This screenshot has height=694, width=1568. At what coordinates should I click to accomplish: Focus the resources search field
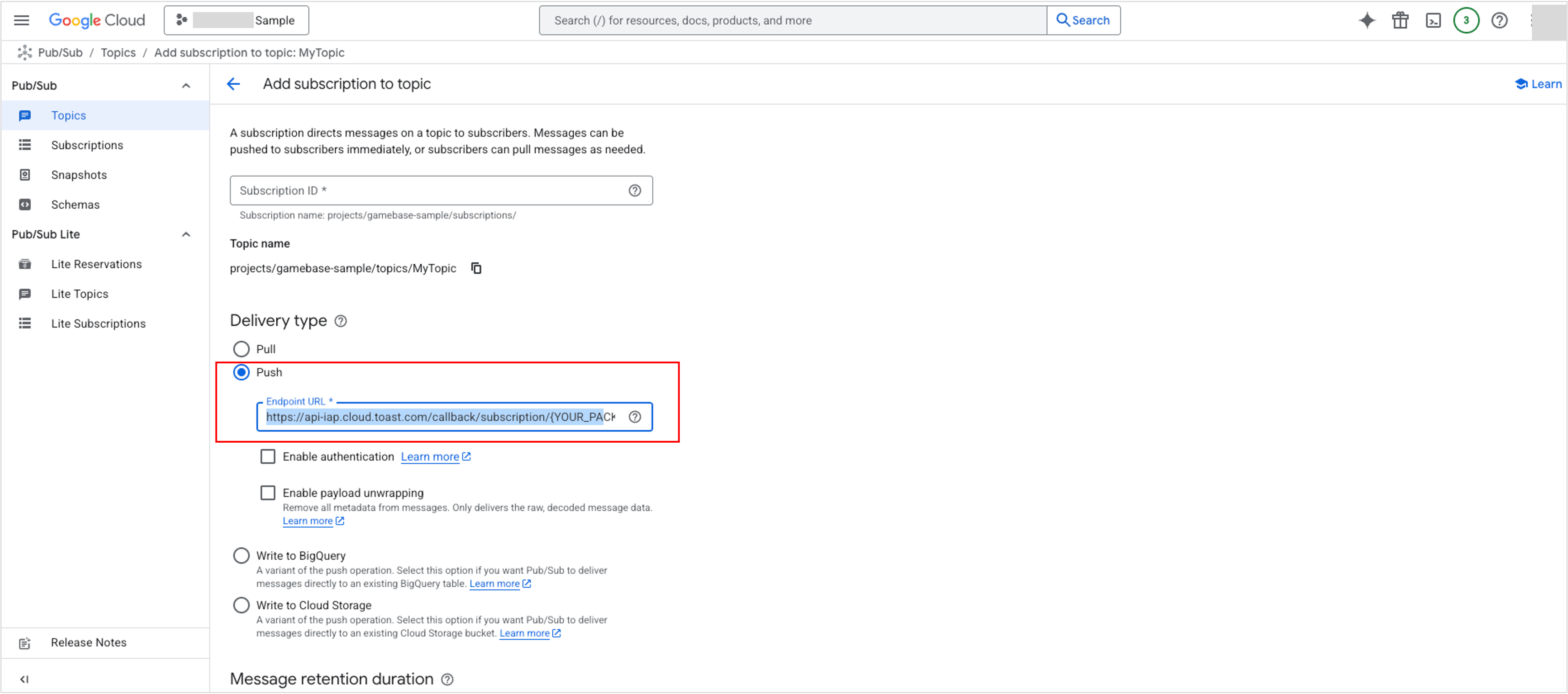792,20
